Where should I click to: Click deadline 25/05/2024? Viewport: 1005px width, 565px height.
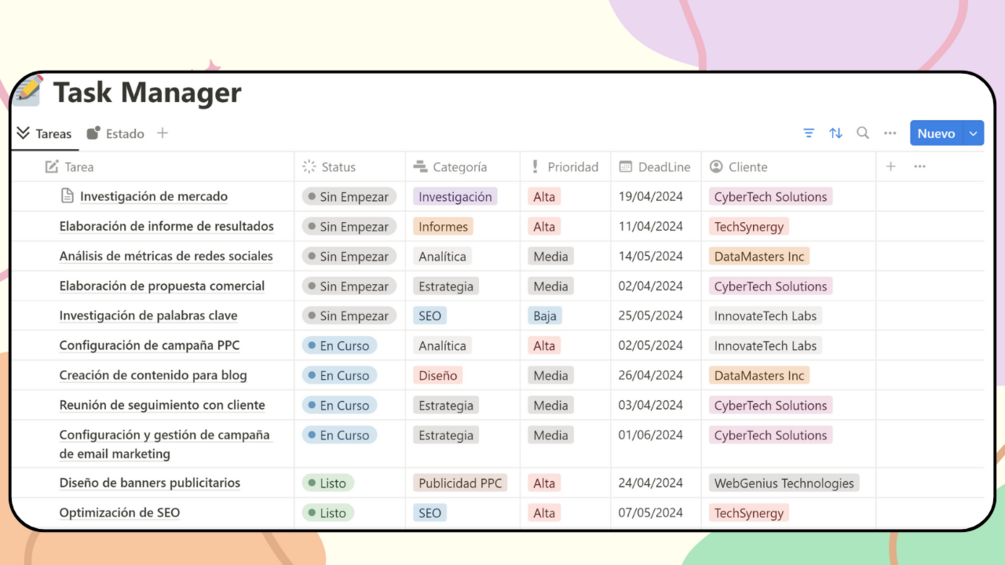coord(651,315)
